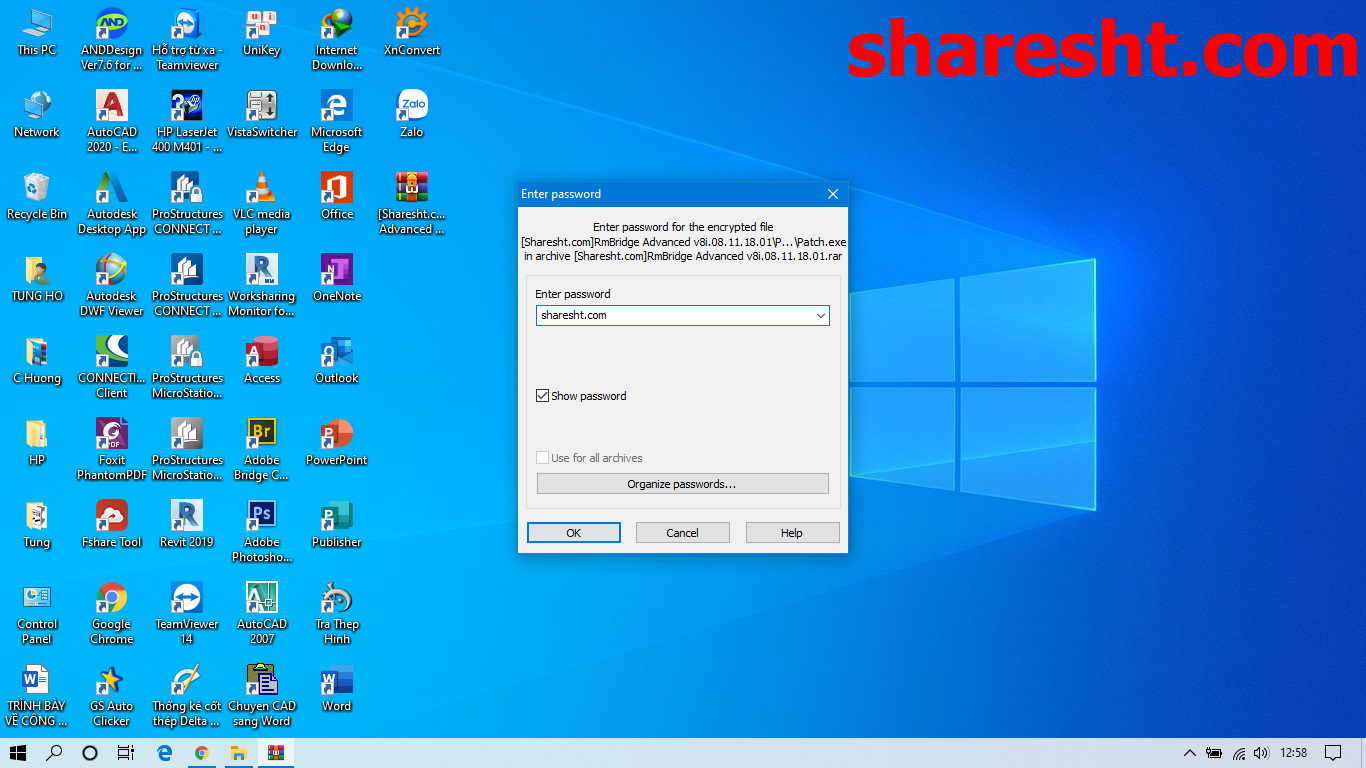Image resolution: width=1366 pixels, height=768 pixels.
Task: Select the CONNECTION Client shortcut
Action: 112,367
